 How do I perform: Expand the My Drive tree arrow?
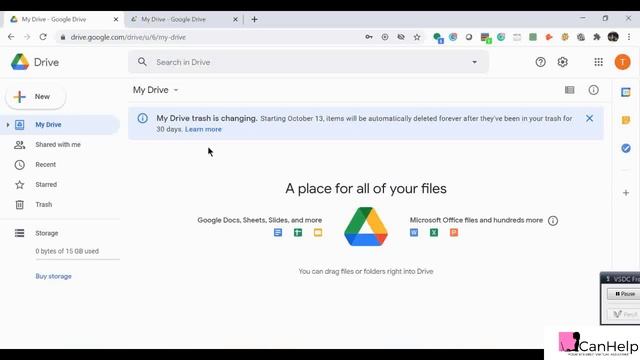coord(8,124)
